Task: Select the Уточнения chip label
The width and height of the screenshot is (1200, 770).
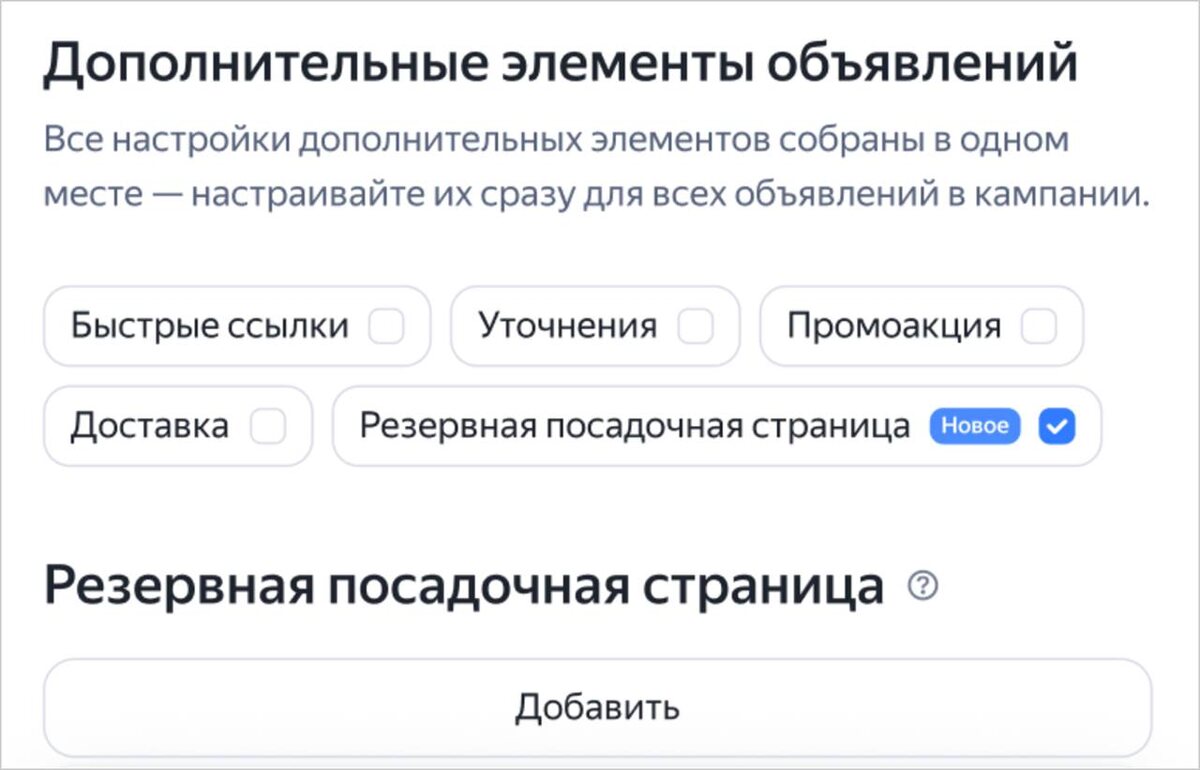Action: (568, 327)
